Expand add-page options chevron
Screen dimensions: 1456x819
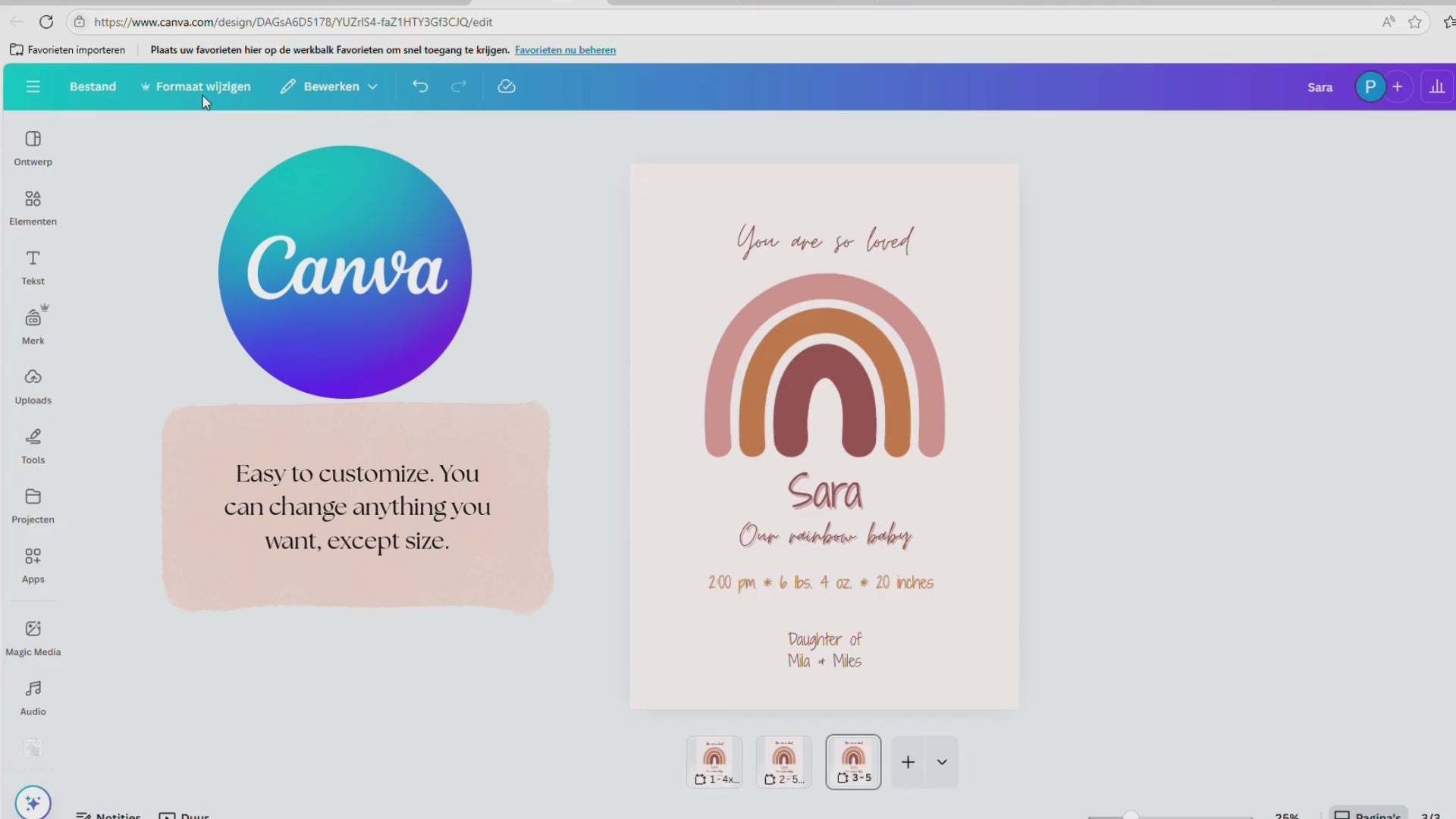(x=942, y=762)
